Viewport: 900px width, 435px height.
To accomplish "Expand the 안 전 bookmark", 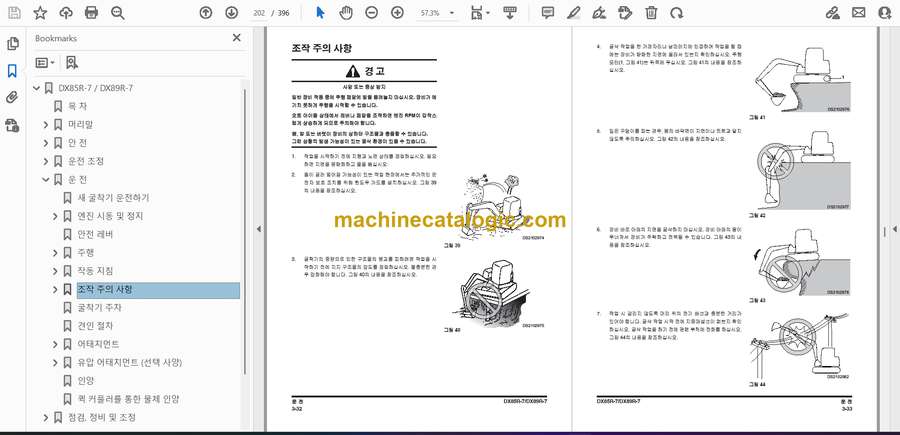I will (46, 143).
